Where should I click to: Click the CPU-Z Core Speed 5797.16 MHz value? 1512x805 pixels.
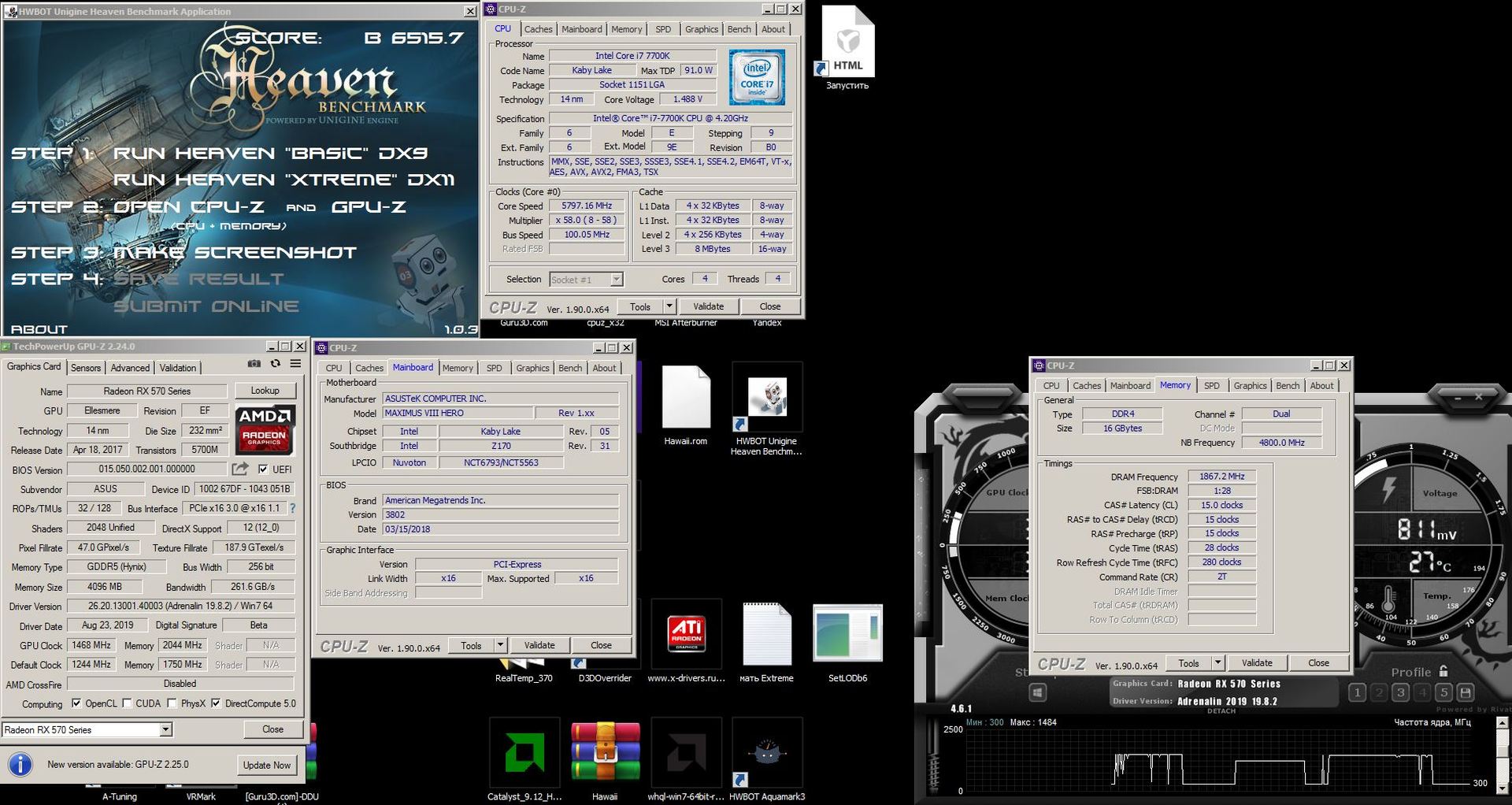587,206
